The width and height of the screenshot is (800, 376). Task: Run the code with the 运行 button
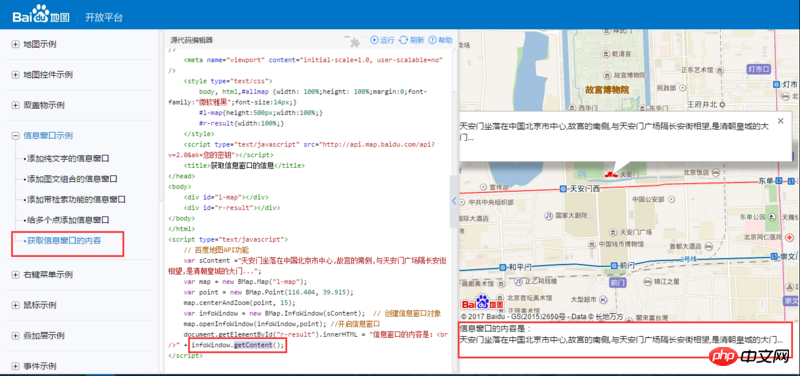coord(382,40)
